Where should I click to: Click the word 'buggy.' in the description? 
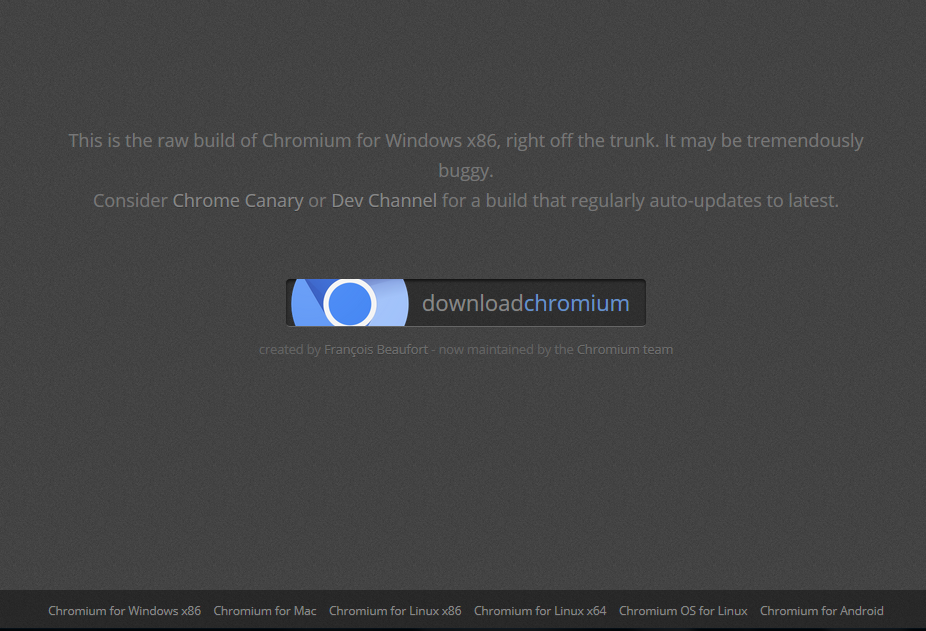[x=465, y=171]
